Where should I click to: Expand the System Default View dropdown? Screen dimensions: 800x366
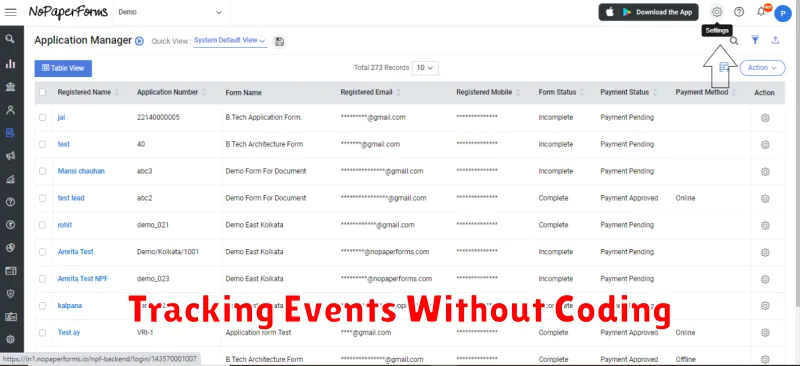tap(230, 40)
